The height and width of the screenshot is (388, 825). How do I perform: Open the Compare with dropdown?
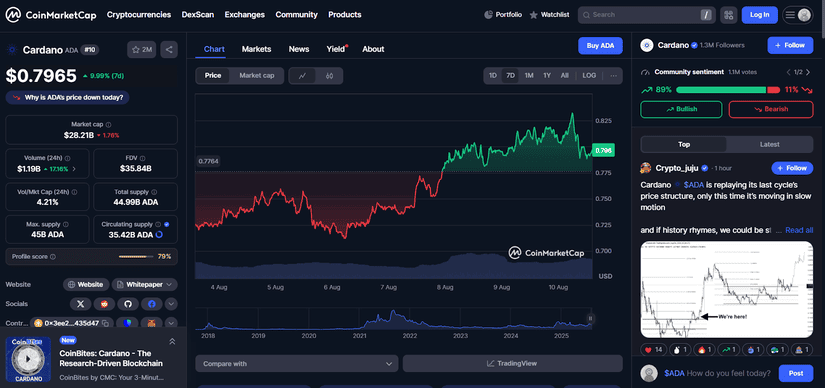297,364
